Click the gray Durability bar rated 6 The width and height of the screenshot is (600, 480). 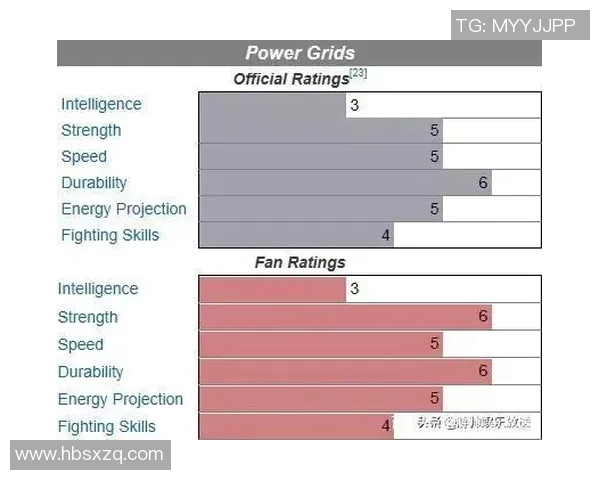coord(345,183)
